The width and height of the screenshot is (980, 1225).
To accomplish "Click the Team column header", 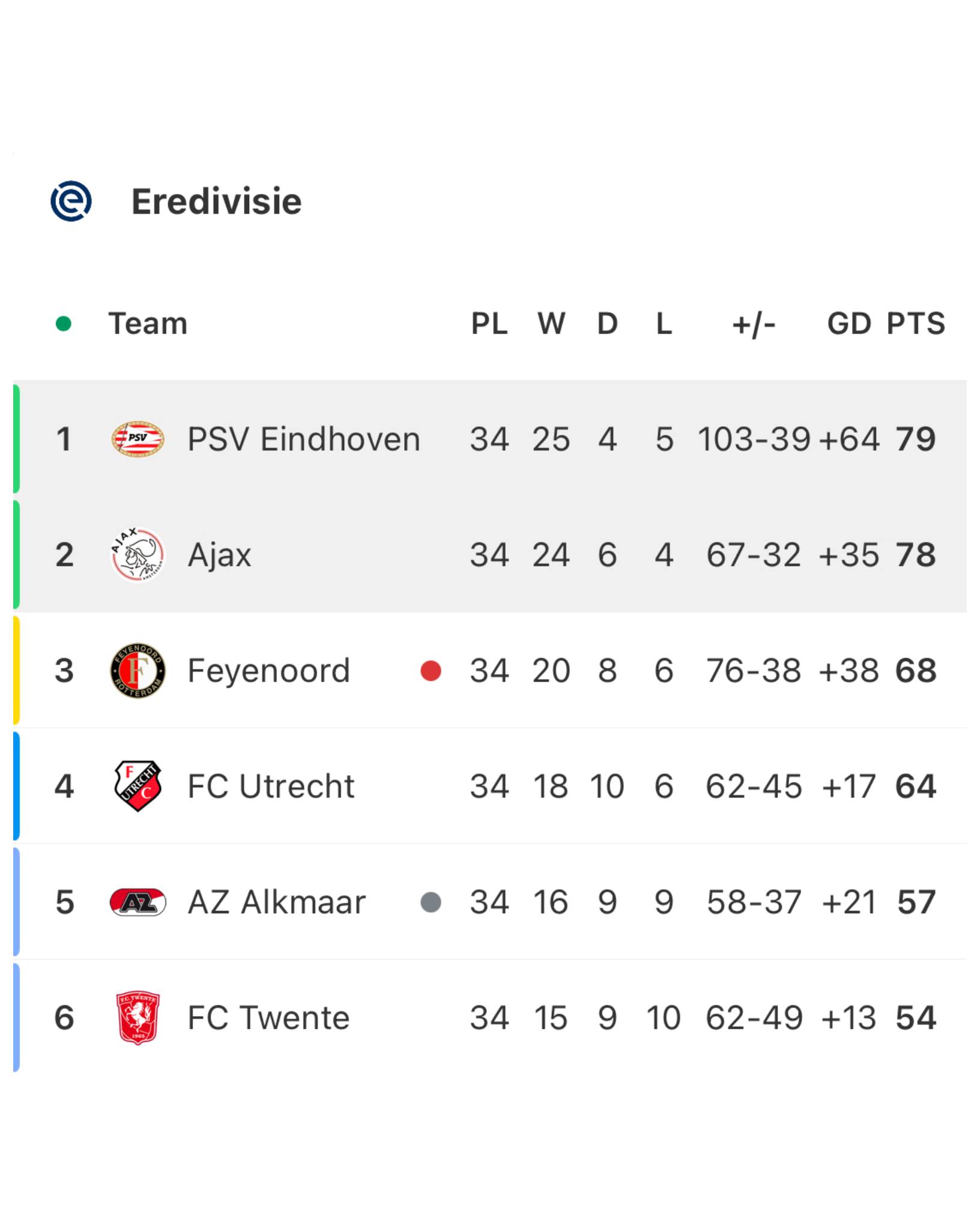I will [148, 324].
